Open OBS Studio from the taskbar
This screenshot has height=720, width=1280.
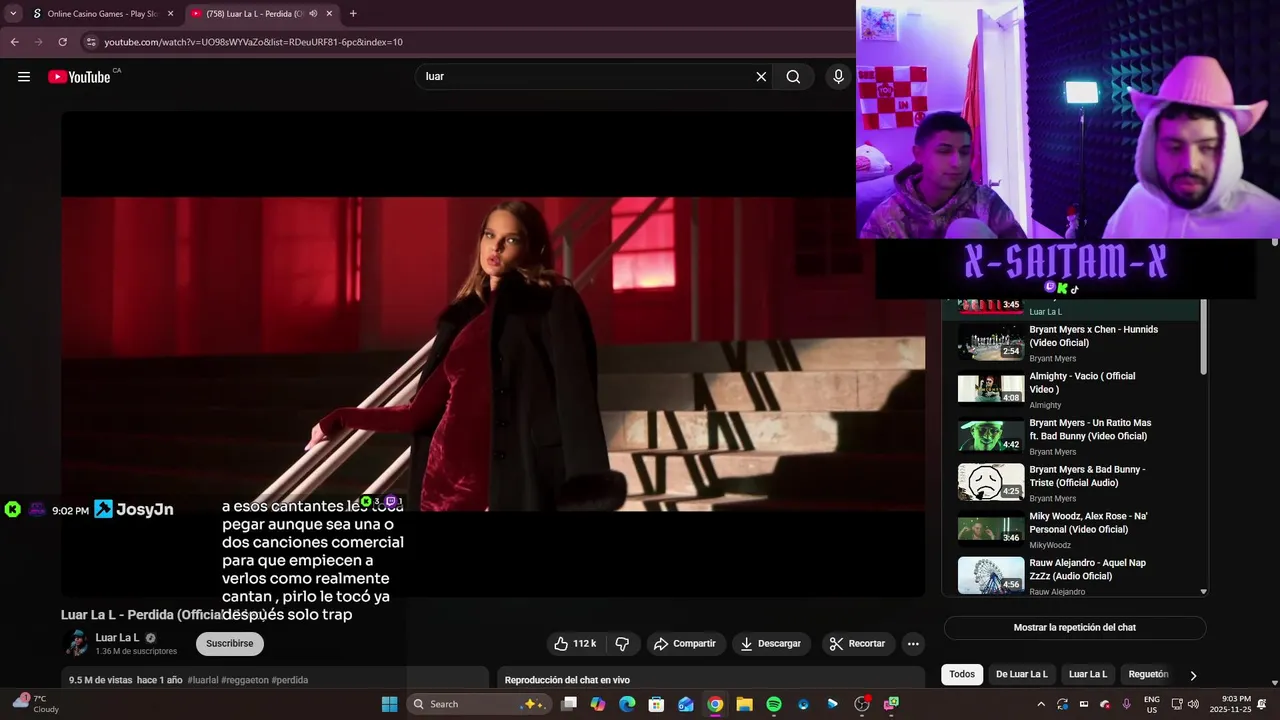point(862,704)
